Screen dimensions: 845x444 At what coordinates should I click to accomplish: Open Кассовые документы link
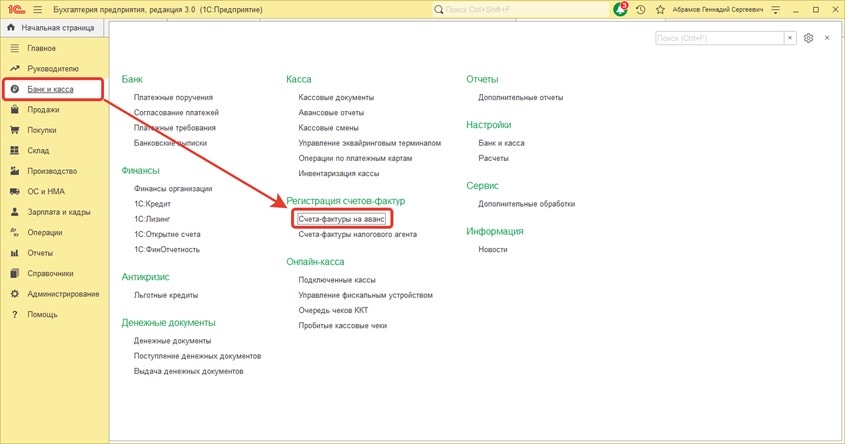(x=336, y=97)
